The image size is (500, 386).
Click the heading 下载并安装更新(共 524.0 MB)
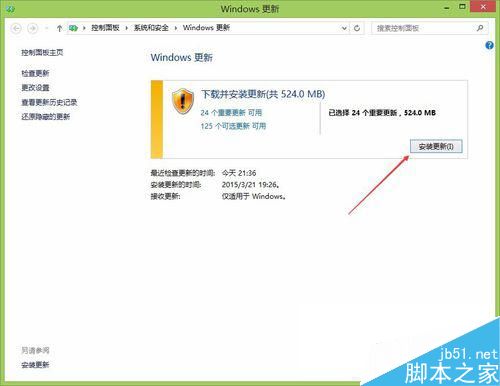(263, 94)
